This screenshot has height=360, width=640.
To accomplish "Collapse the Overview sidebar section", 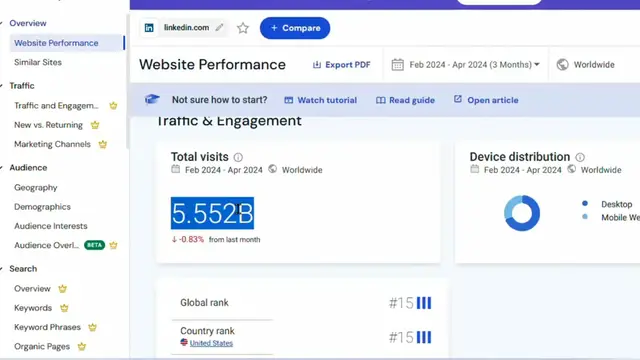I will [28, 23].
